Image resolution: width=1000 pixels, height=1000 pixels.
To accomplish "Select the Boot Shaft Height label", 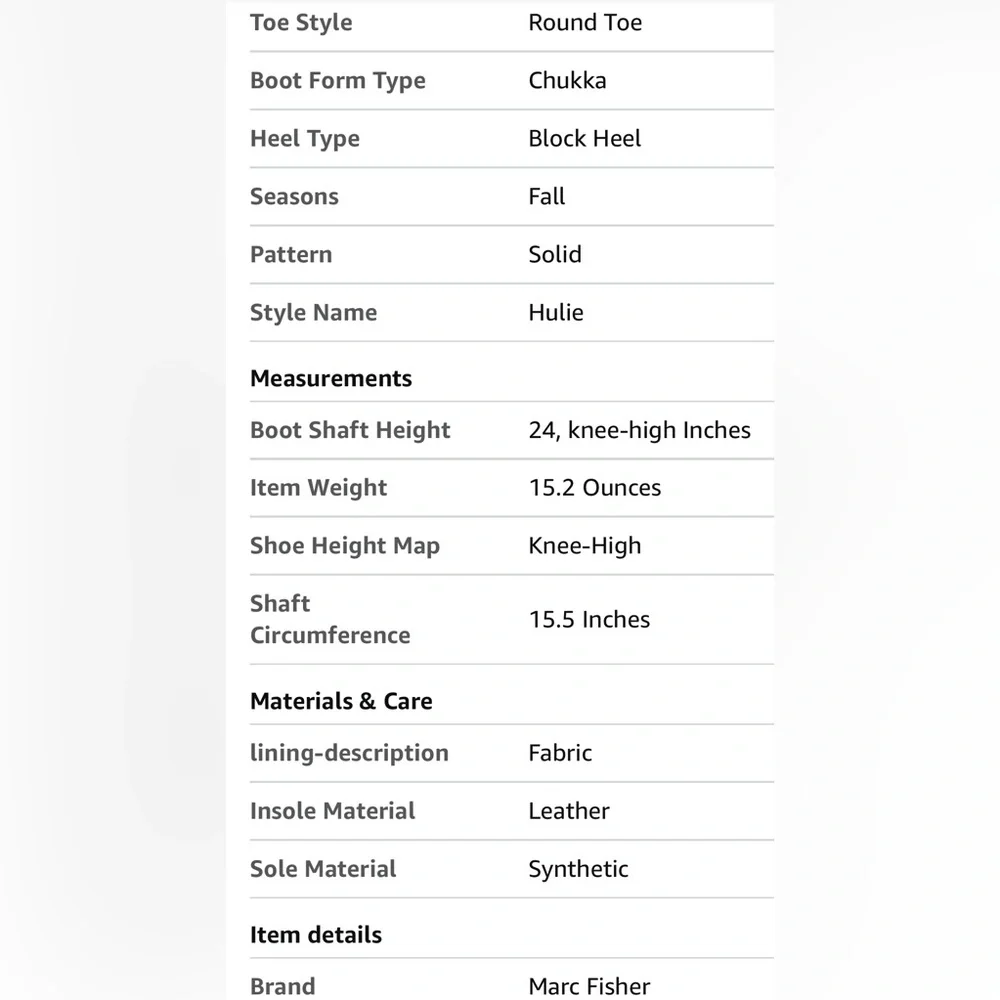I will click(x=350, y=430).
